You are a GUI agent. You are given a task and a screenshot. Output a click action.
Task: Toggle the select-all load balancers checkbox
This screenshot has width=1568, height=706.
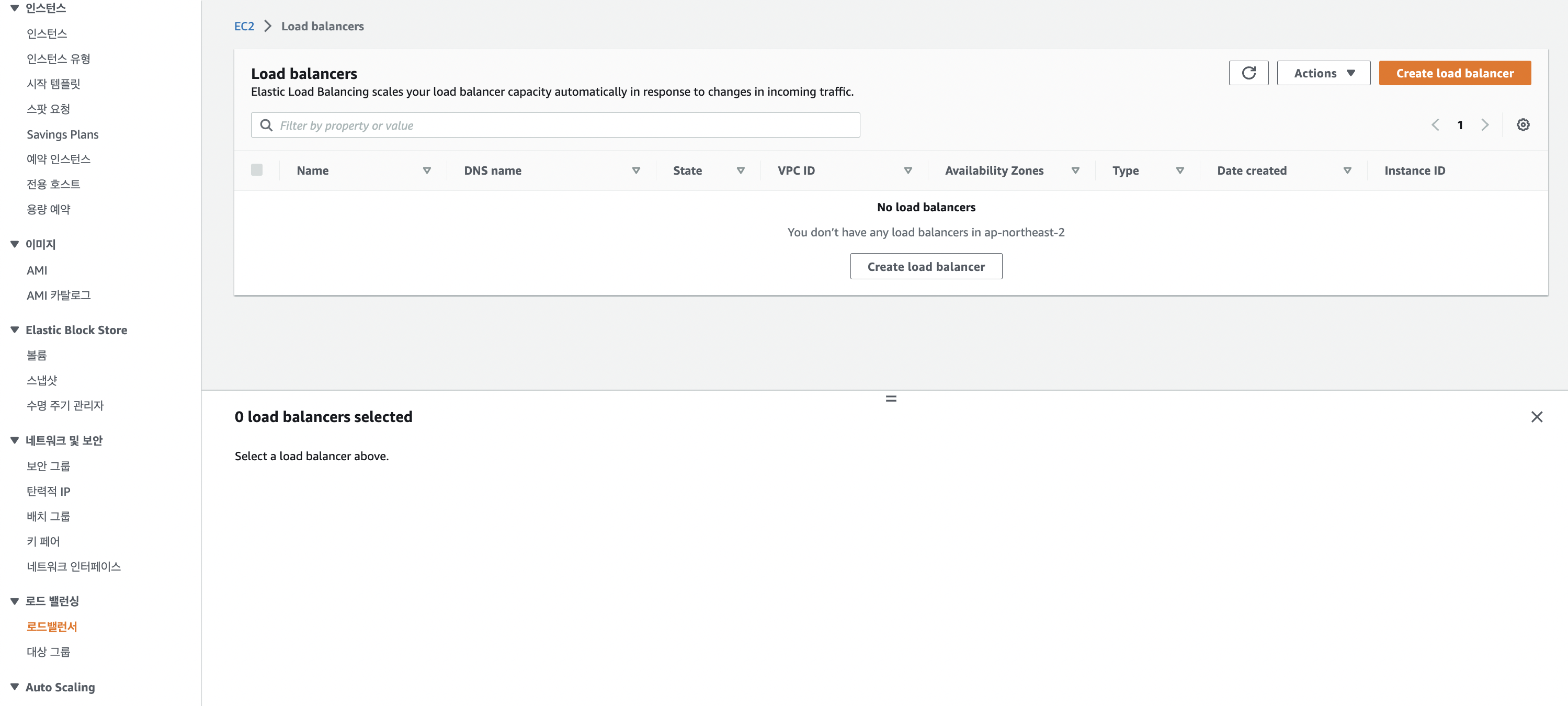(x=257, y=170)
